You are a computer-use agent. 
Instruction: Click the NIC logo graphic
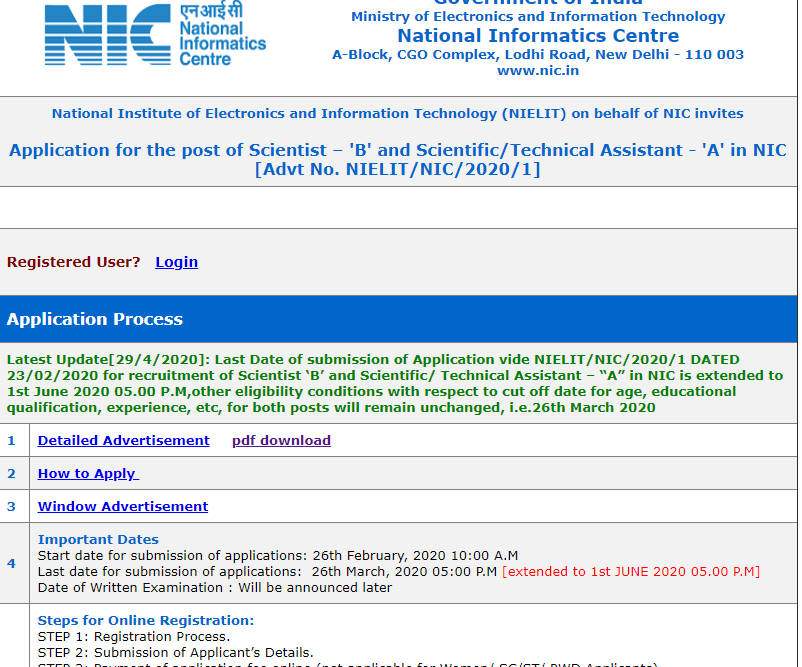(108, 38)
